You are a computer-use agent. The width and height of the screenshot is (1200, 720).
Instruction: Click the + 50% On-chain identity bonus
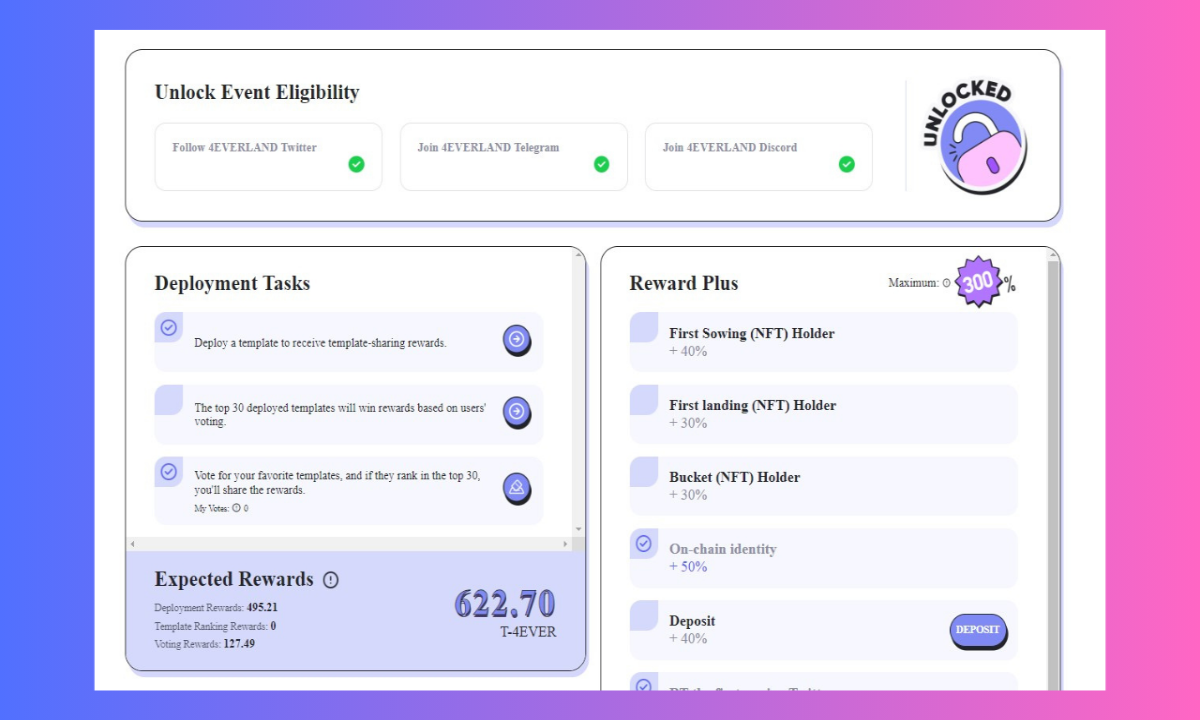tap(688, 567)
